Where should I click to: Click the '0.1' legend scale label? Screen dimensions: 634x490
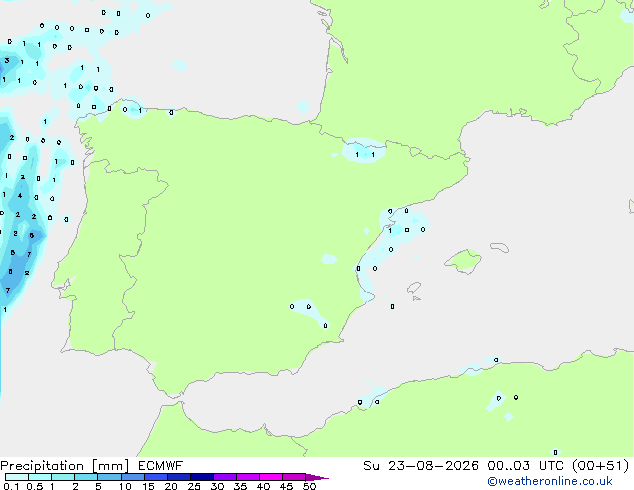click(x=11, y=486)
